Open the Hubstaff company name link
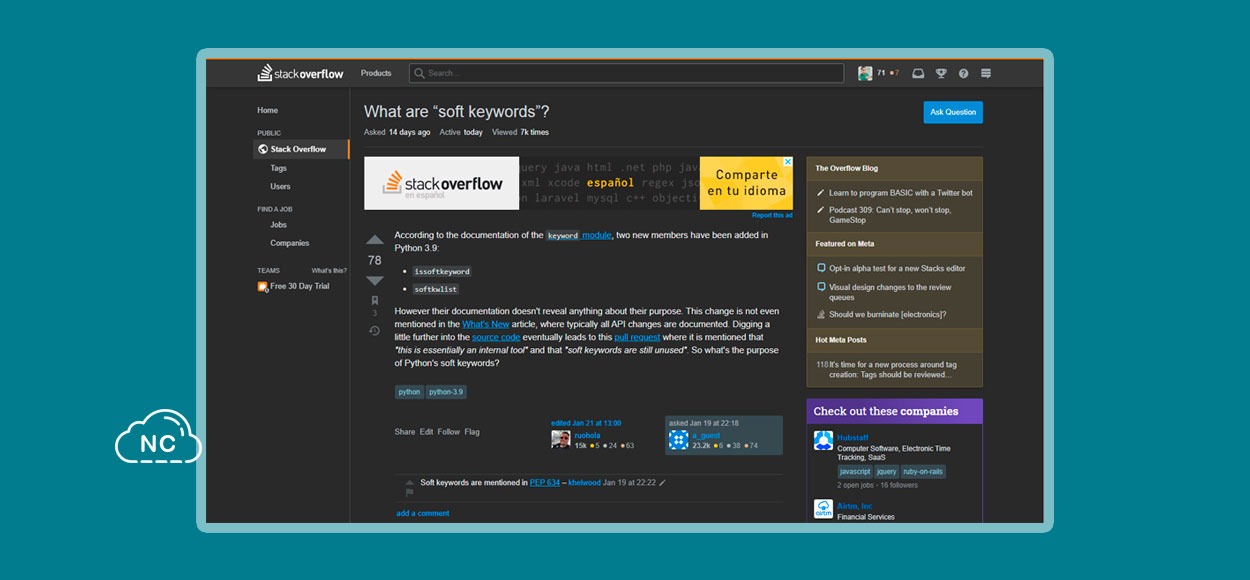1250x580 pixels. click(x=854, y=438)
